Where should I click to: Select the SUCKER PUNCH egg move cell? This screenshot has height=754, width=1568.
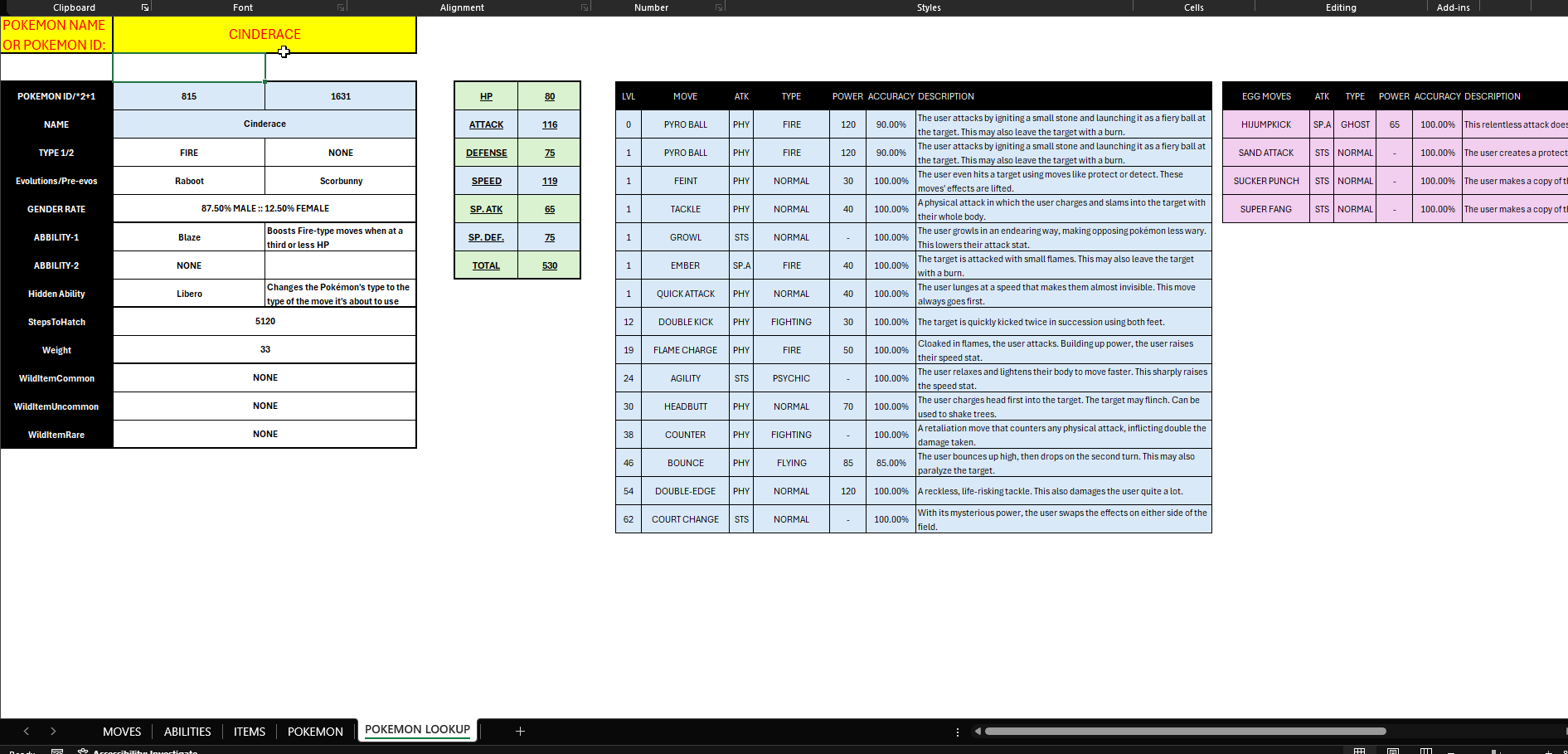[x=1265, y=181]
